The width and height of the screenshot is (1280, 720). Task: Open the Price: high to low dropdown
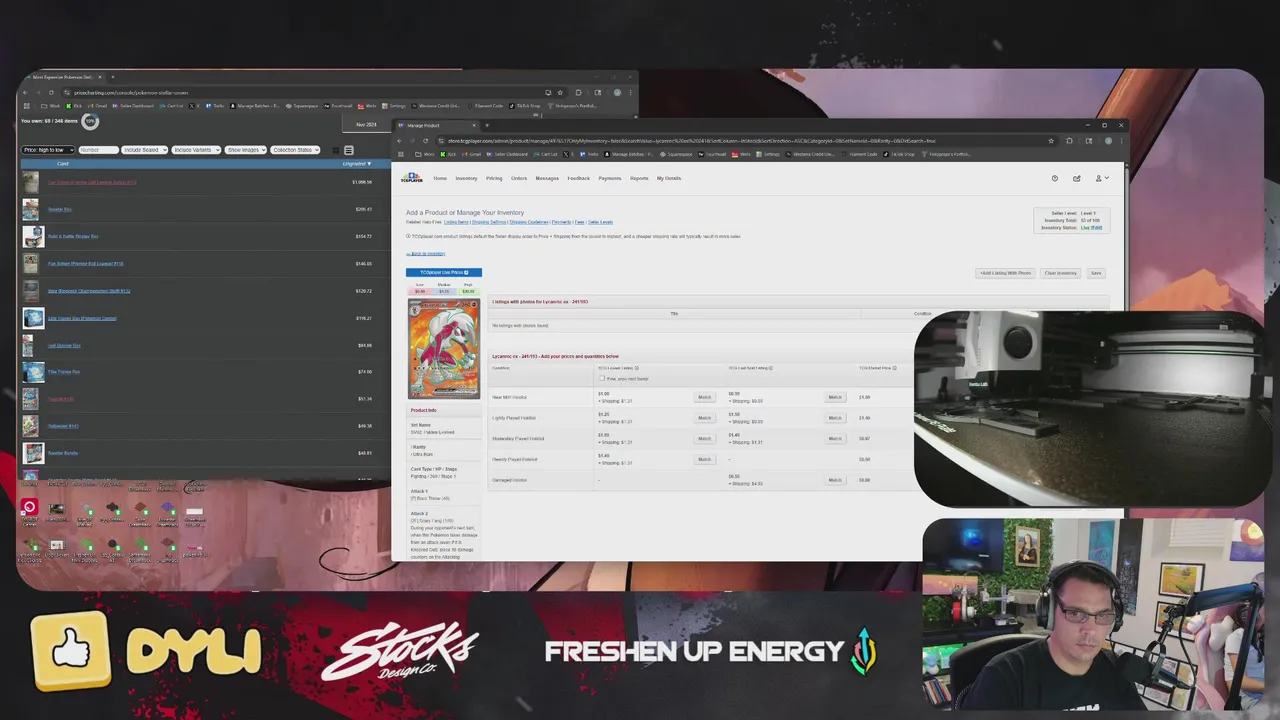point(47,150)
